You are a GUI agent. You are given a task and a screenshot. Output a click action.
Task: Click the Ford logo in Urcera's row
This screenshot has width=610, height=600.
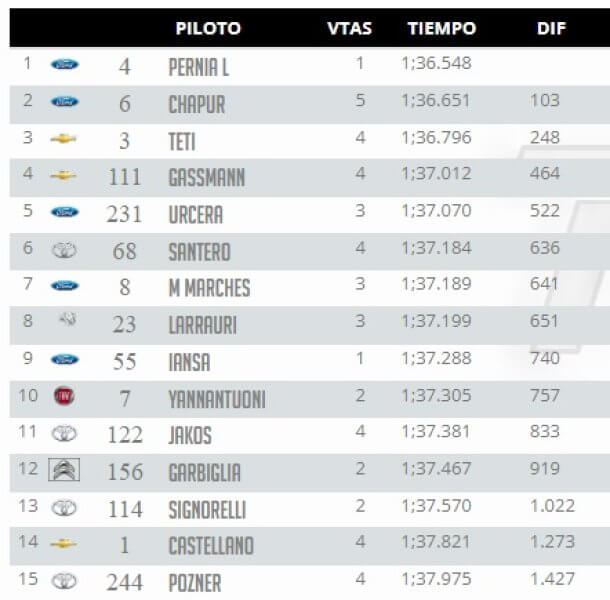[65, 212]
